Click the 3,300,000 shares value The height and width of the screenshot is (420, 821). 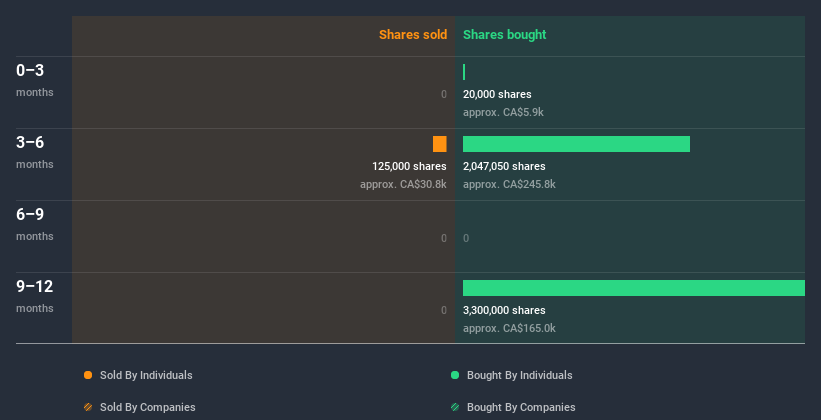[504, 310]
